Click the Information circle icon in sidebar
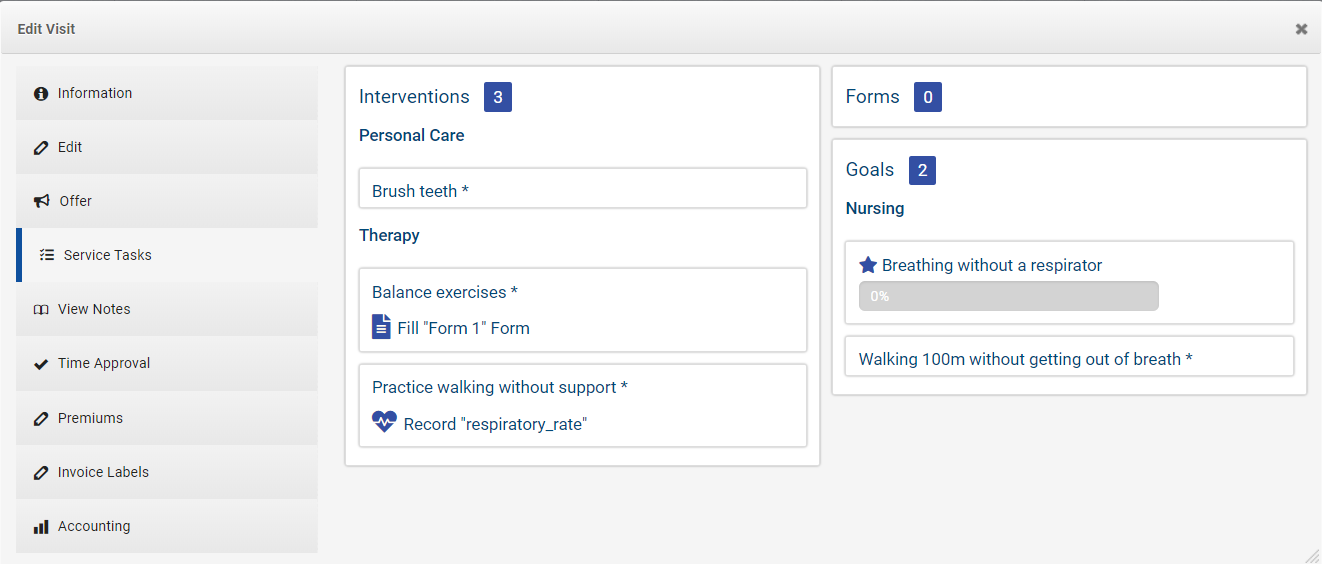The image size is (1322, 564). tap(41, 94)
